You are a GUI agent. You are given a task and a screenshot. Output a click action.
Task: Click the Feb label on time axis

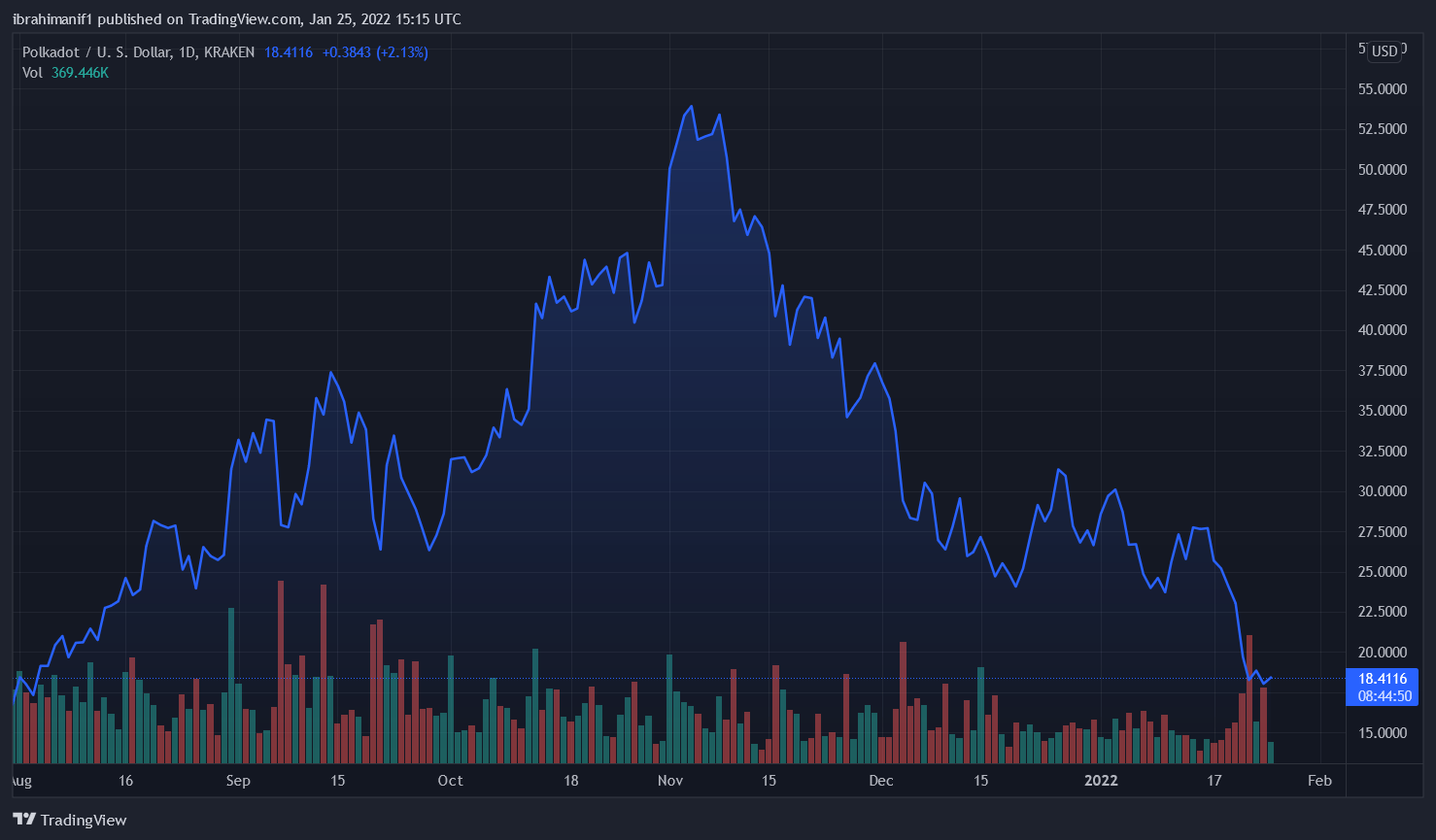click(x=1319, y=781)
